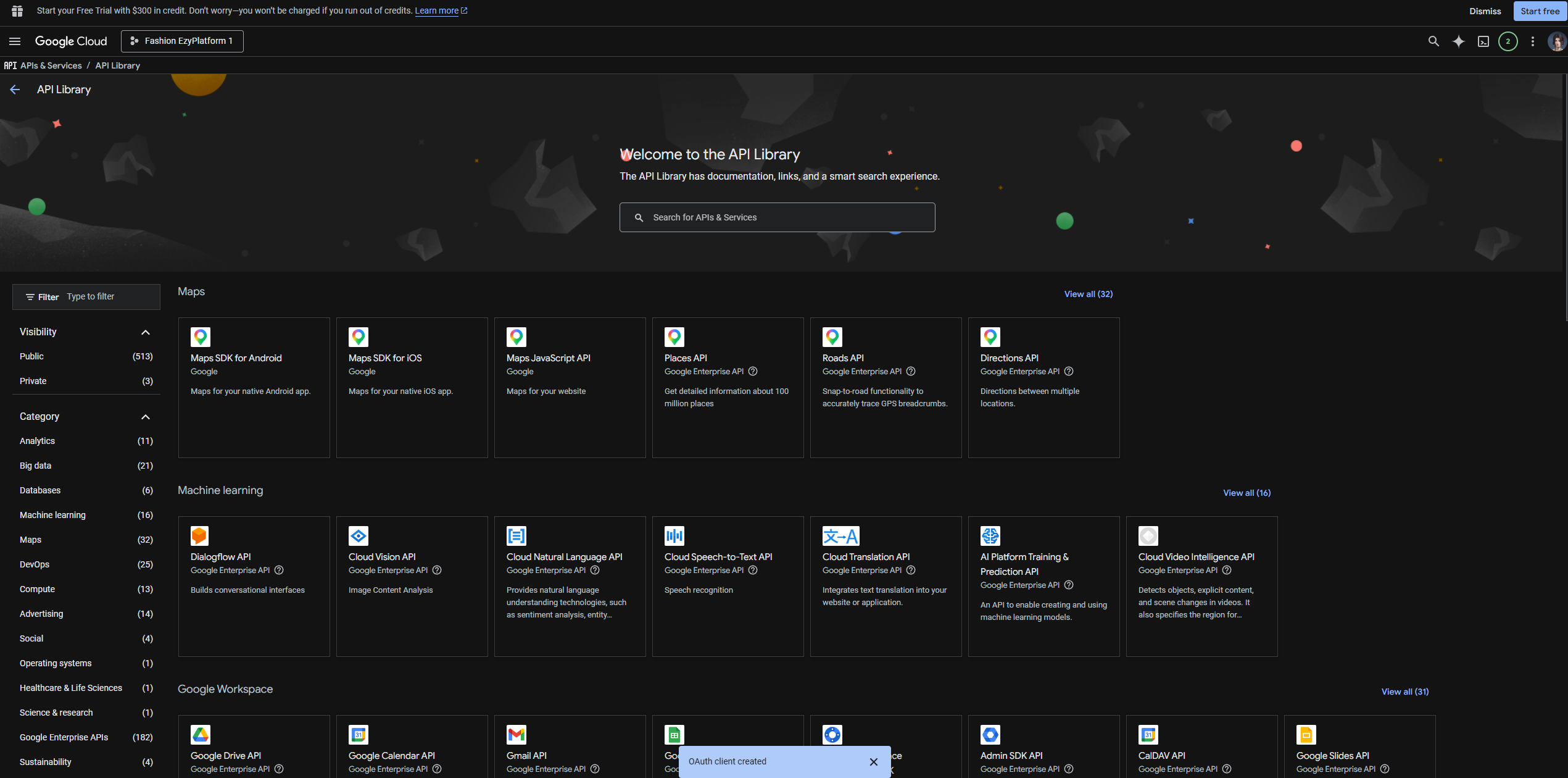1568x778 pixels.
Task: Click the back arrow next to API Library
Action: [x=15, y=90]
